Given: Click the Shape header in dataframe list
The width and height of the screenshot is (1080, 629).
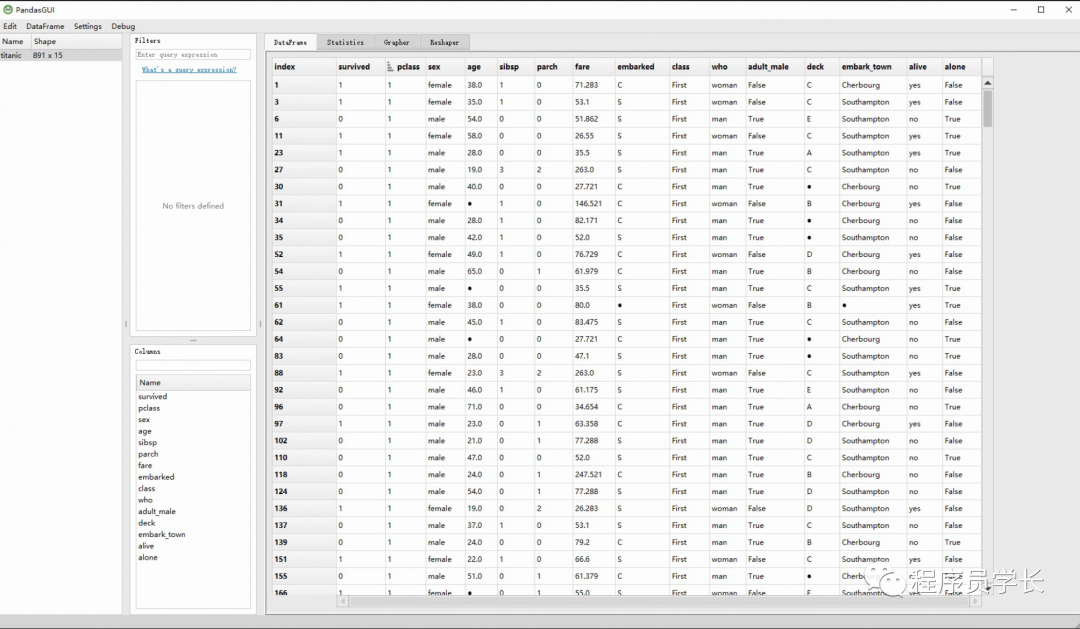Looking at the screenshot, I should click(x=76, y=41).
